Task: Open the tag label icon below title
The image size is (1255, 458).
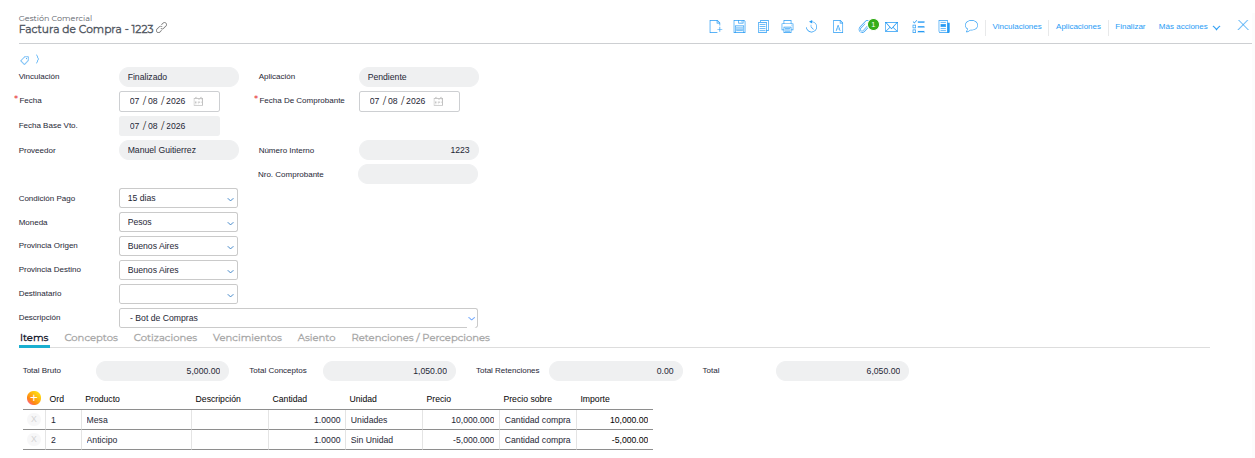Action: point(26,60)
